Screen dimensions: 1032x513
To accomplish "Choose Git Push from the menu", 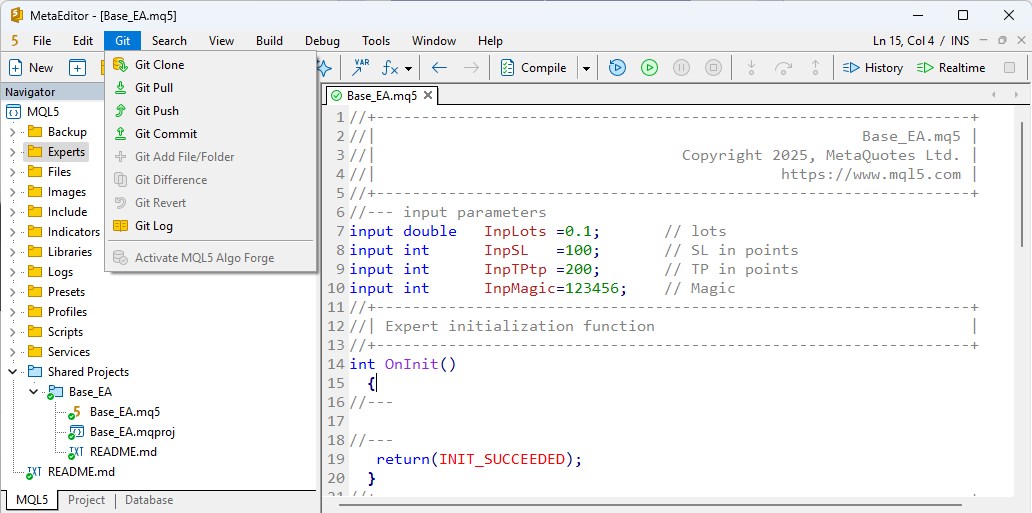I will pyautogui.click(x=211, y=111).
